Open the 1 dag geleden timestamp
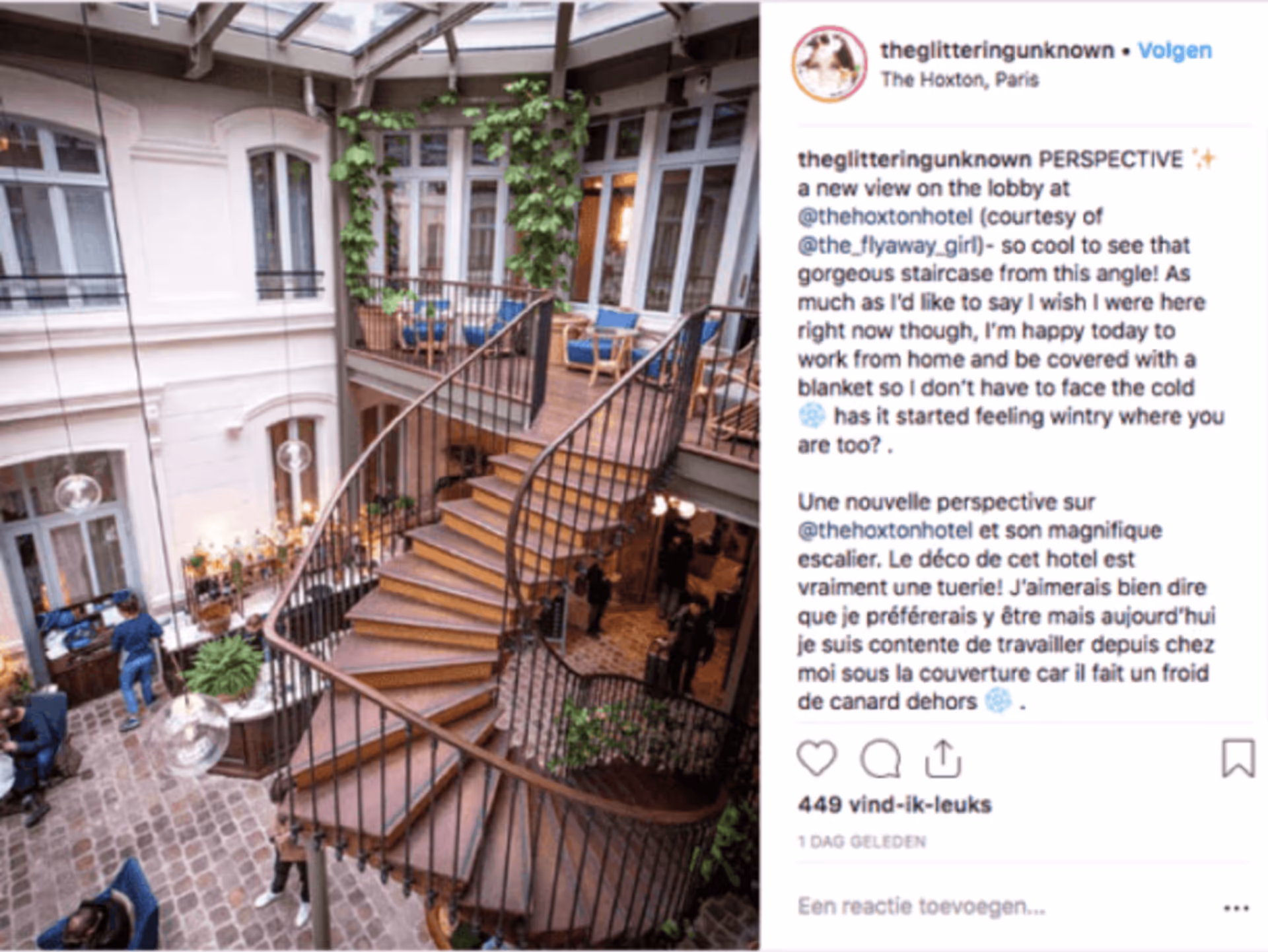Image resolution: width=1268 pixels, height=952 pixels. [x=862, y=842]
